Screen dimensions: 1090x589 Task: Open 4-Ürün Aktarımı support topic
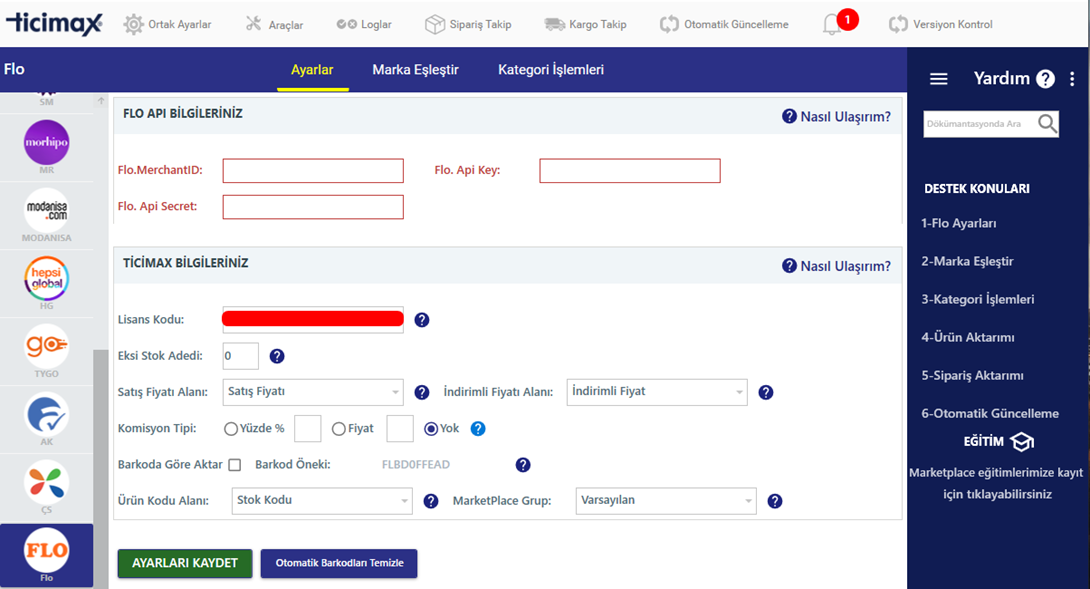[968, 337]
